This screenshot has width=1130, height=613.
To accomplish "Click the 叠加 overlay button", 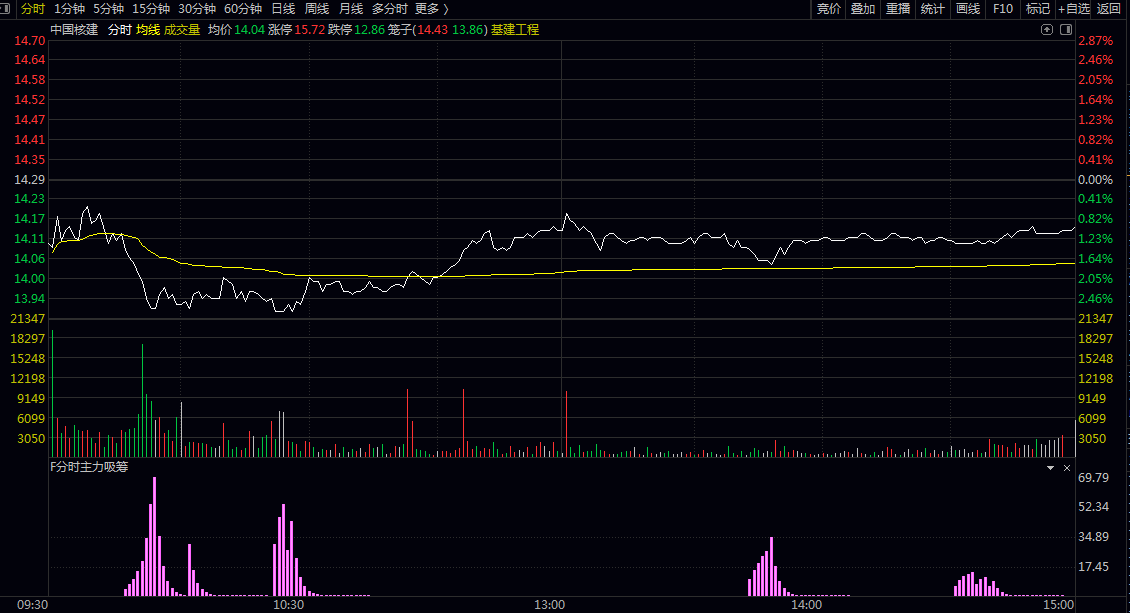I will (x=863, y=9).
